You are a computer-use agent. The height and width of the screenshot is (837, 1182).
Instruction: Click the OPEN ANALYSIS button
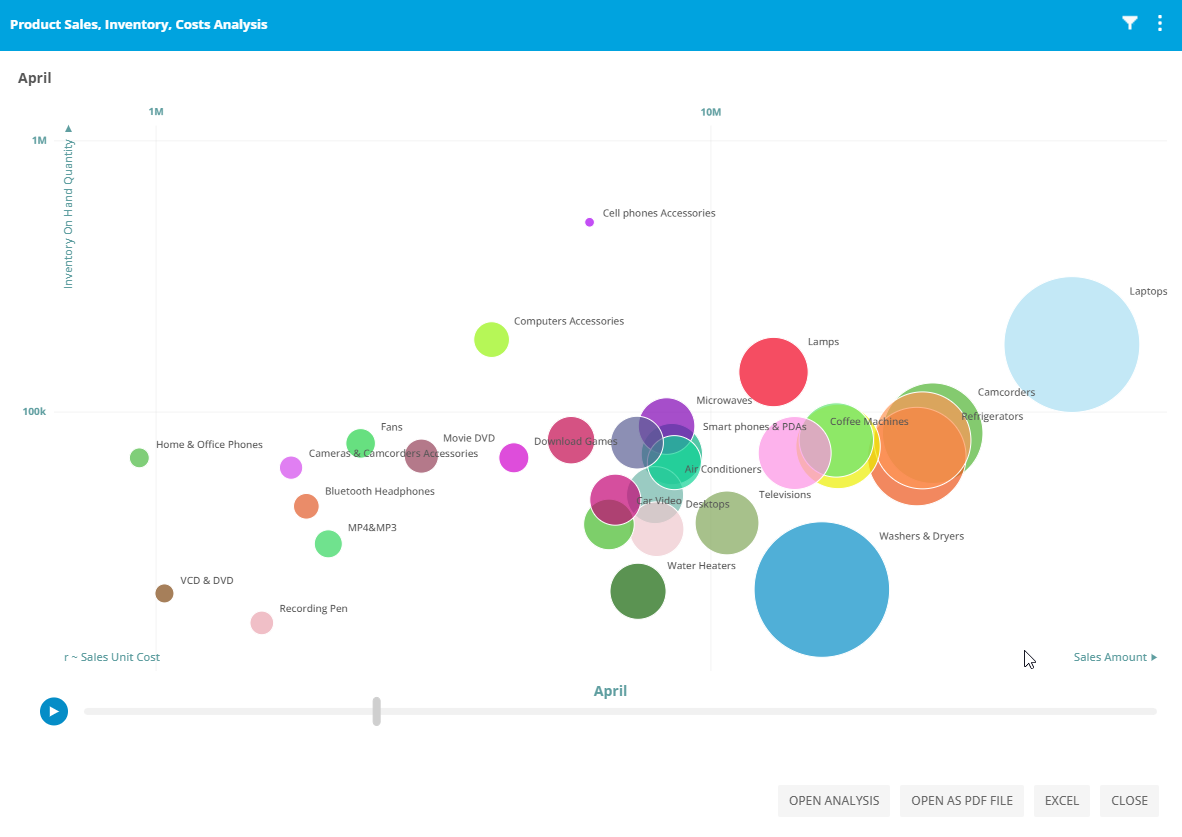833,801
